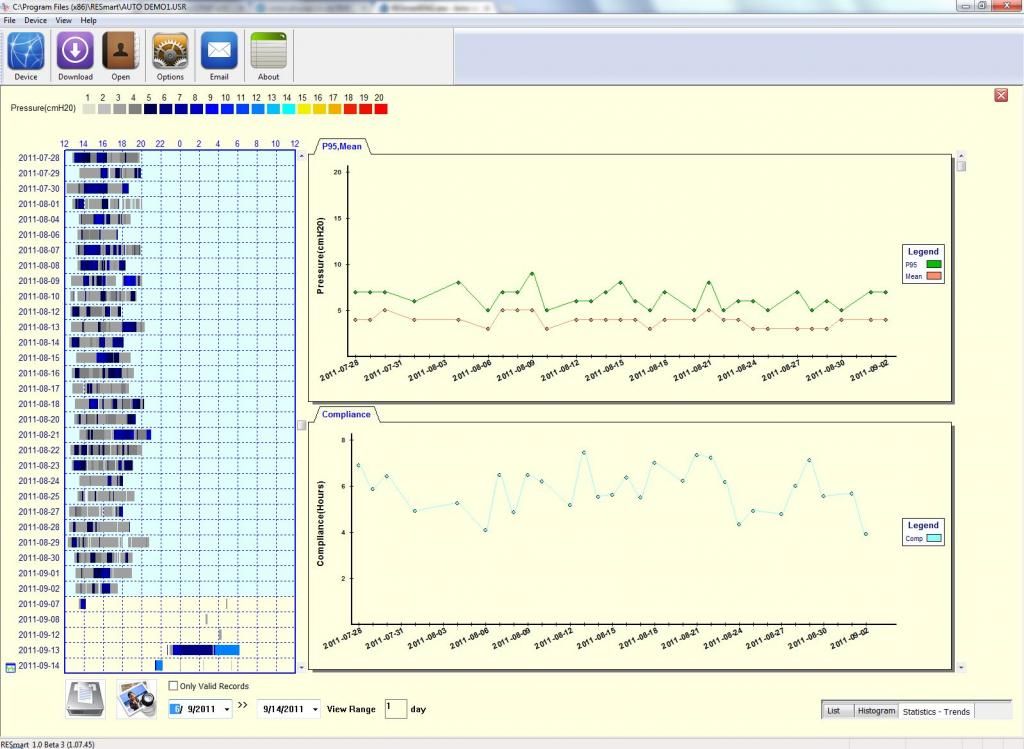Click charts panel scroll down arrow
This screenshot has height=749, width=1024.
[x=961, y=667]
